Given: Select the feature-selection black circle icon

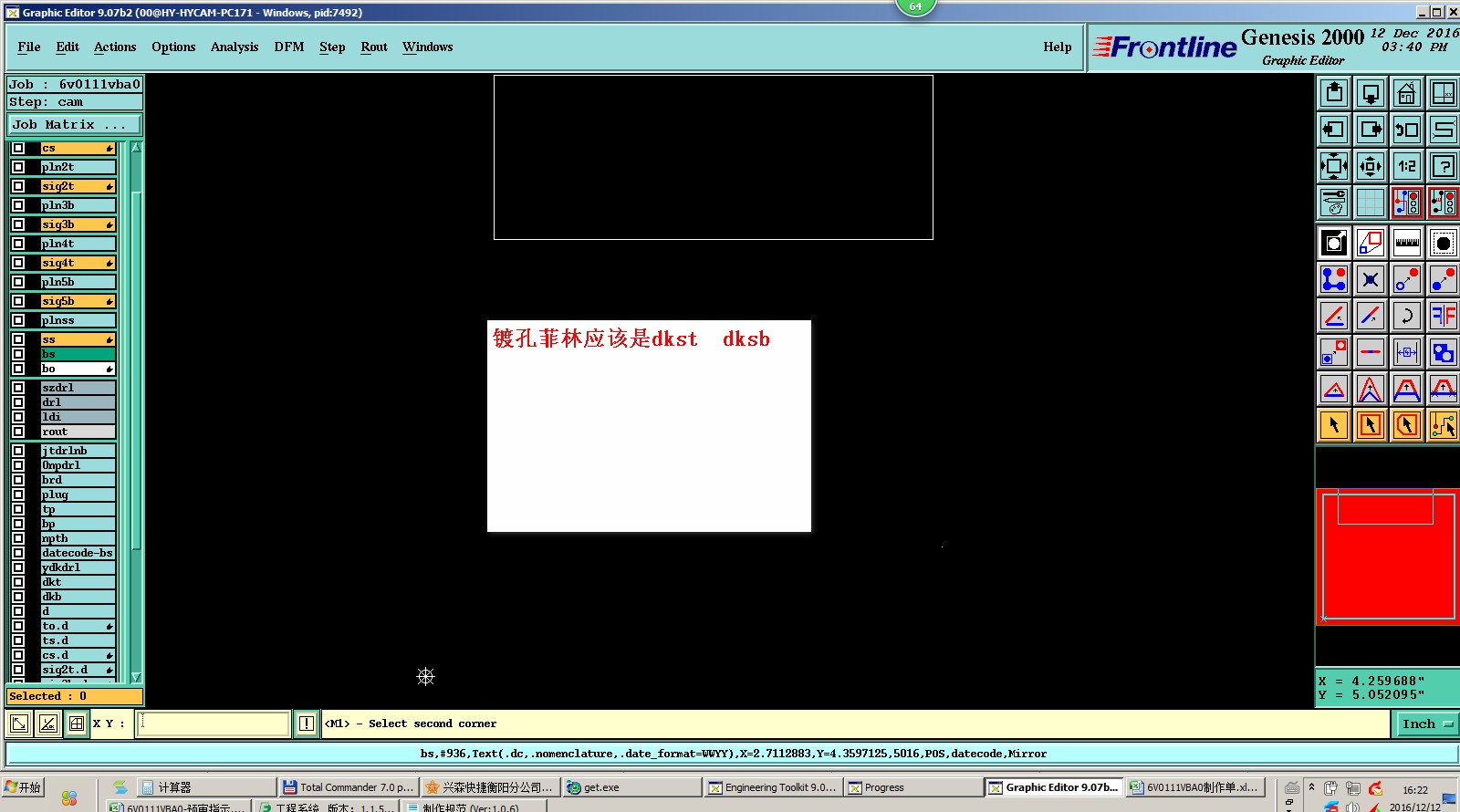Looking at the screenshot, I should (1444, 243).
